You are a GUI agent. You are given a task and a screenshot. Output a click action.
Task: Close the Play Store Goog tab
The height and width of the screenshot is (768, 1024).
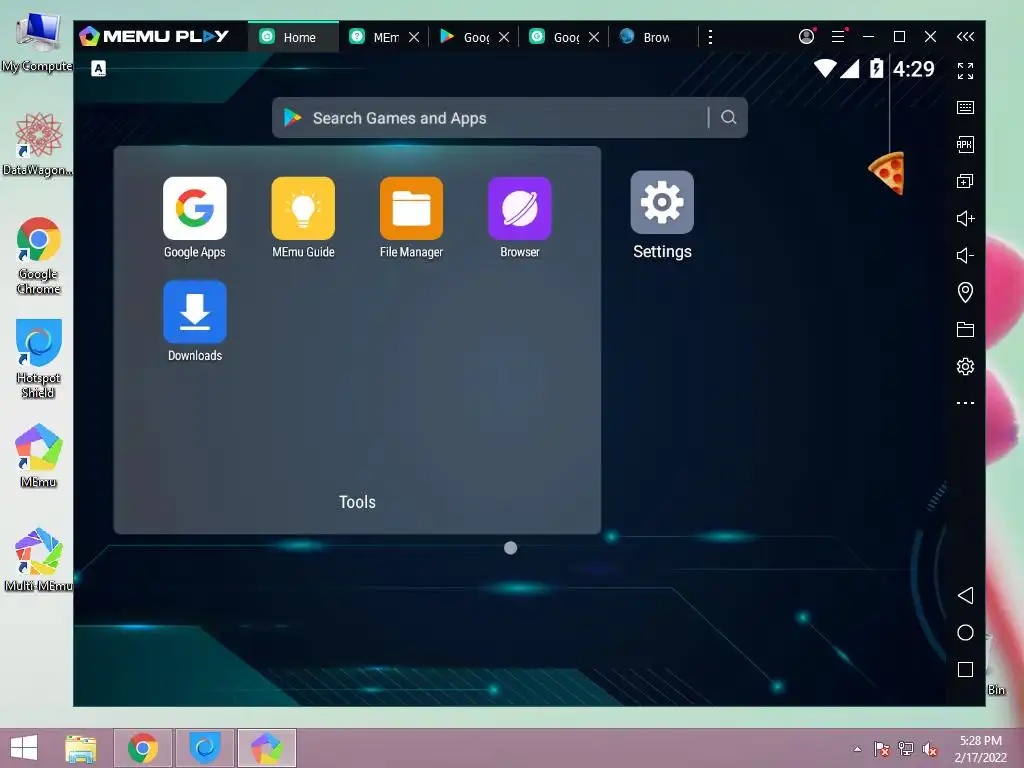click(x=504, y=37)
